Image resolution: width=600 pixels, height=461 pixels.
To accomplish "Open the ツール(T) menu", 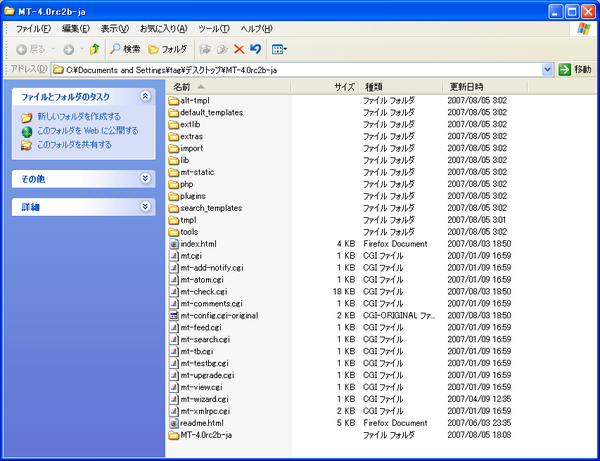I will pos(214,29).
